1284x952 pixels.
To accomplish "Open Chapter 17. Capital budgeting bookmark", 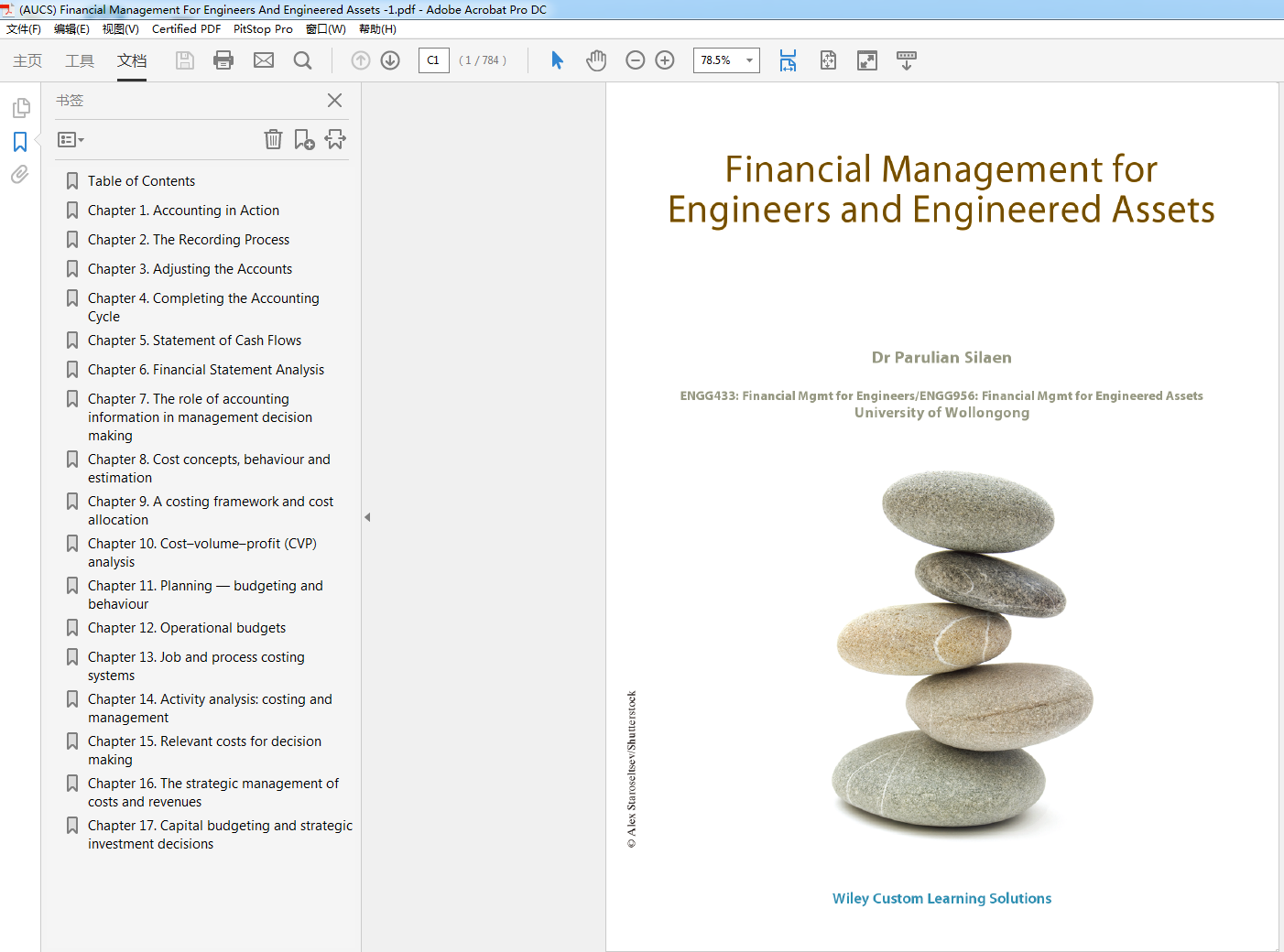I will point(220,835).
